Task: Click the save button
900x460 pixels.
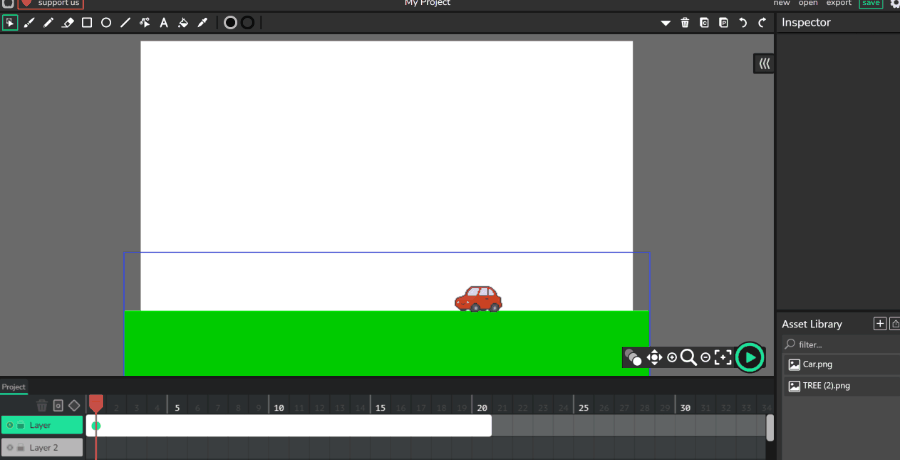Action: [871, 3]
